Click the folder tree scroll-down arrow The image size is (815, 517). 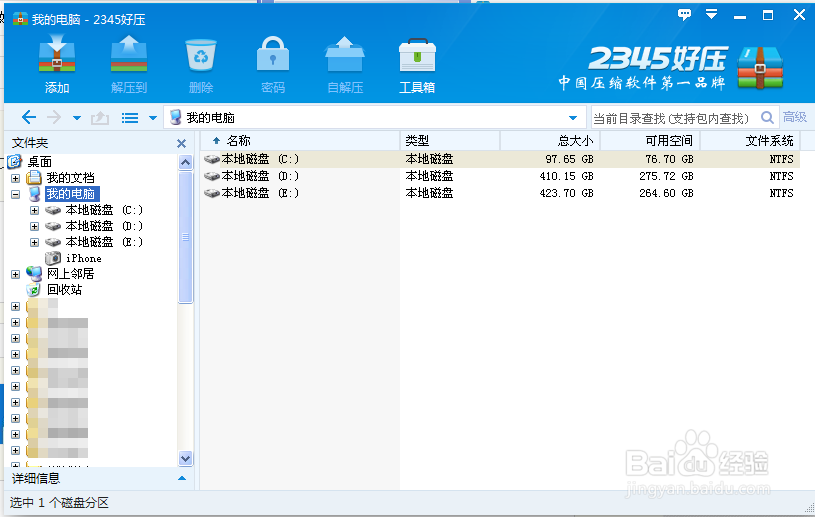point(186,458)
